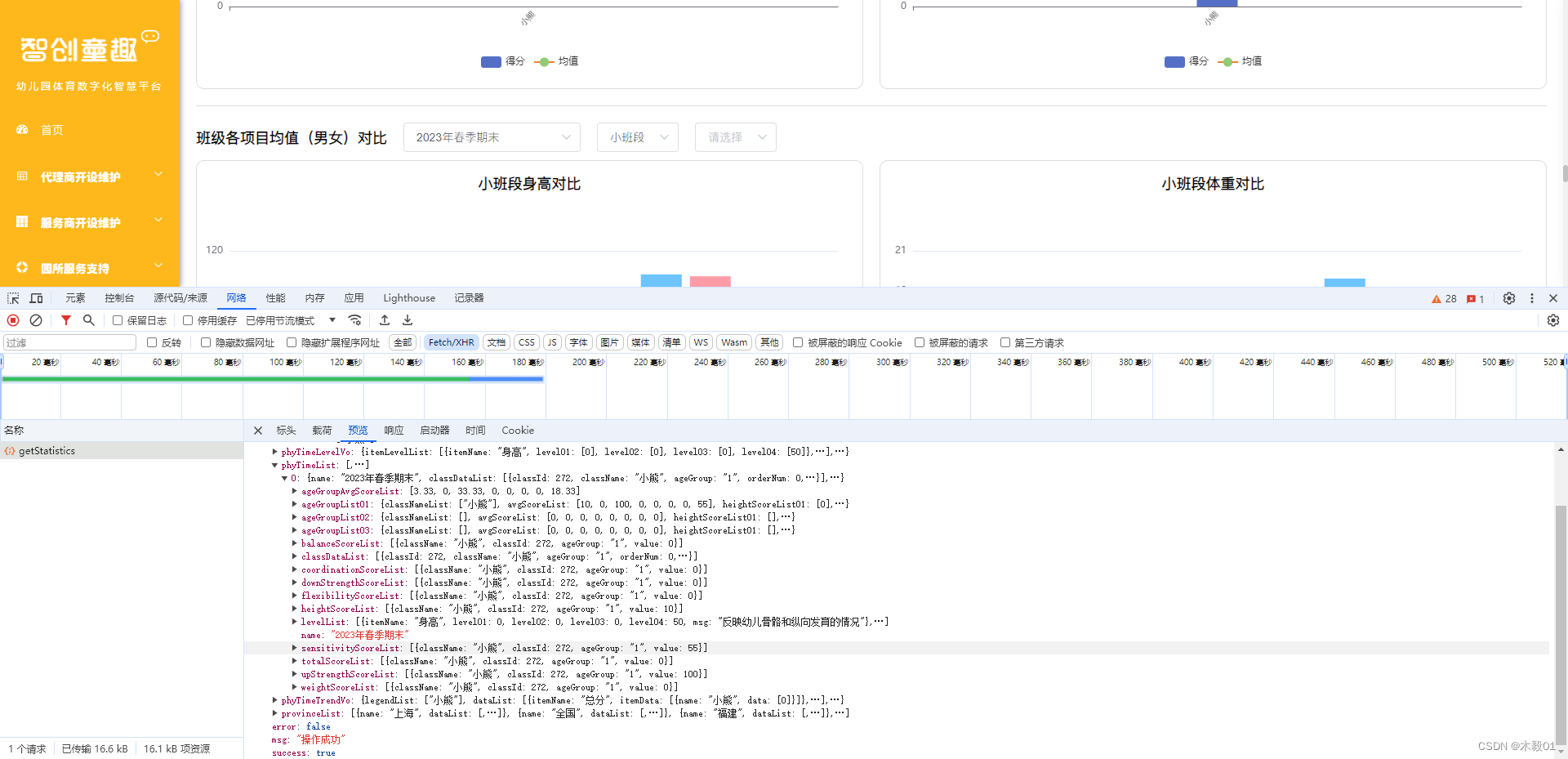Expand ageGroupAvgScoreList JSON node
The width and height of the screenshot is (1568, 759).
[294, 491]
